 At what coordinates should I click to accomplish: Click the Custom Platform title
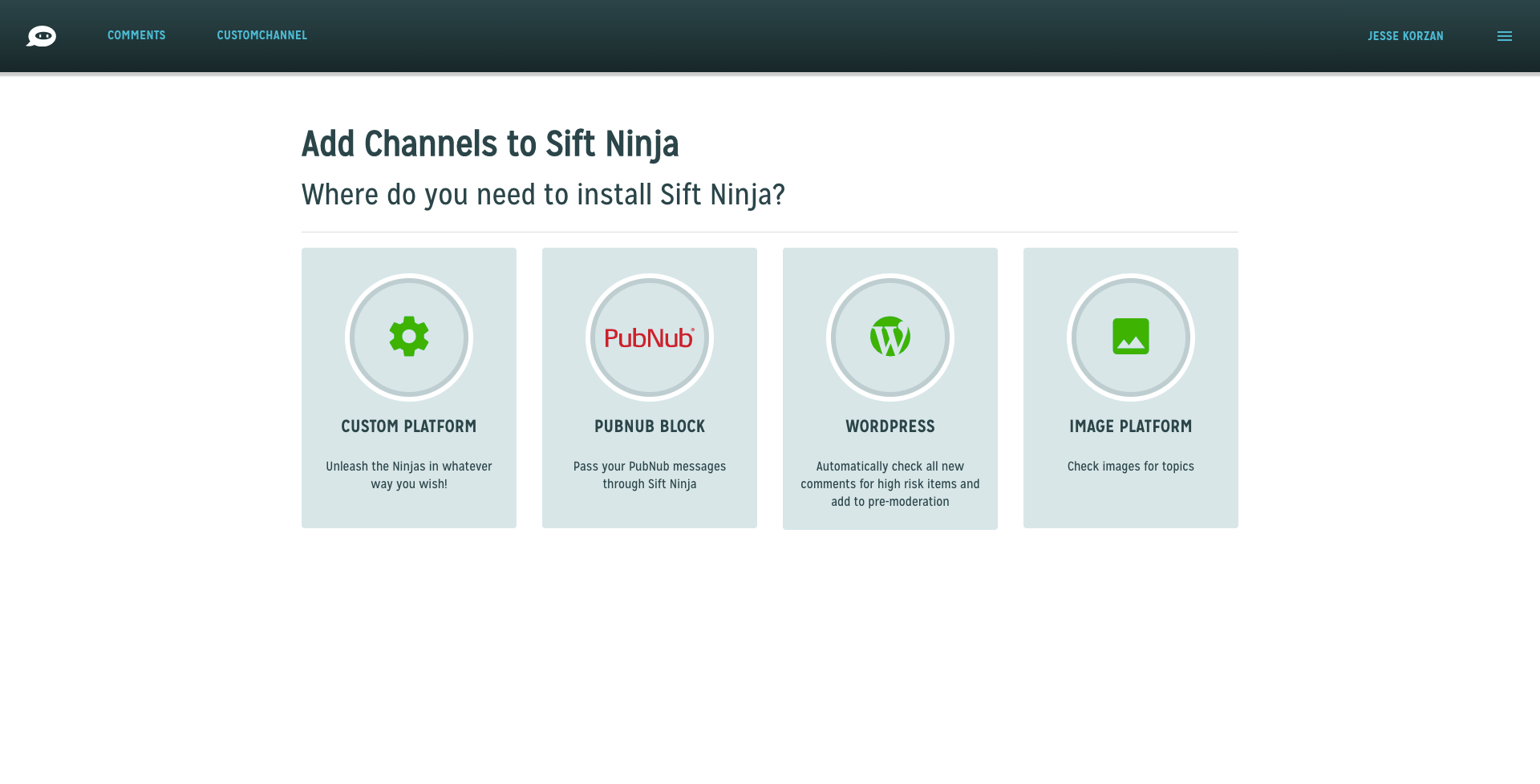pyautogui.click(x=409, y=426)
